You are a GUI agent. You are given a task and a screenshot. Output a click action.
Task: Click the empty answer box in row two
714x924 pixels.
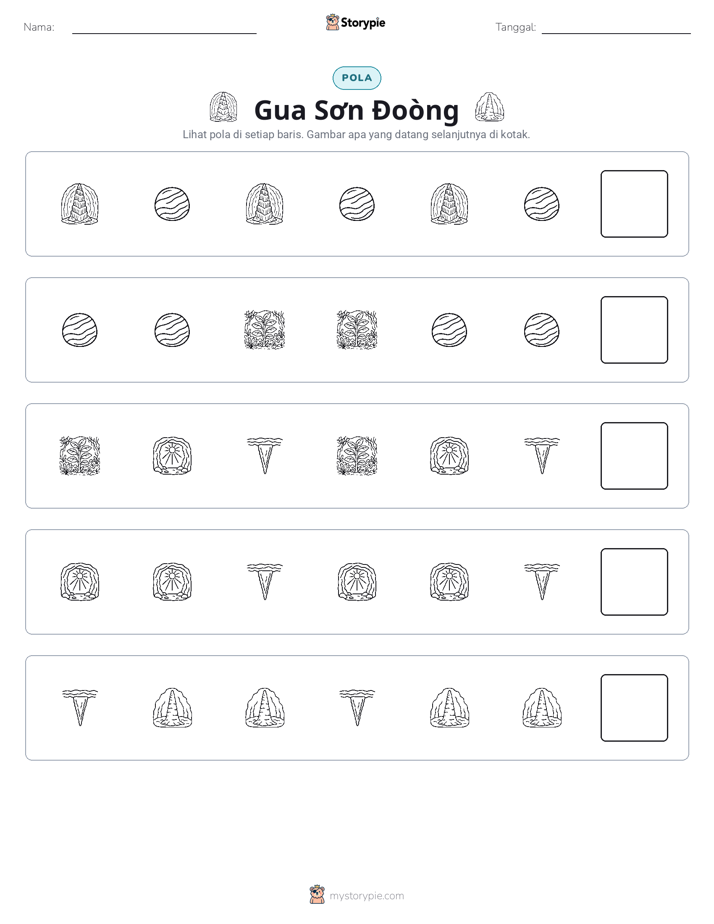[634, 330]
